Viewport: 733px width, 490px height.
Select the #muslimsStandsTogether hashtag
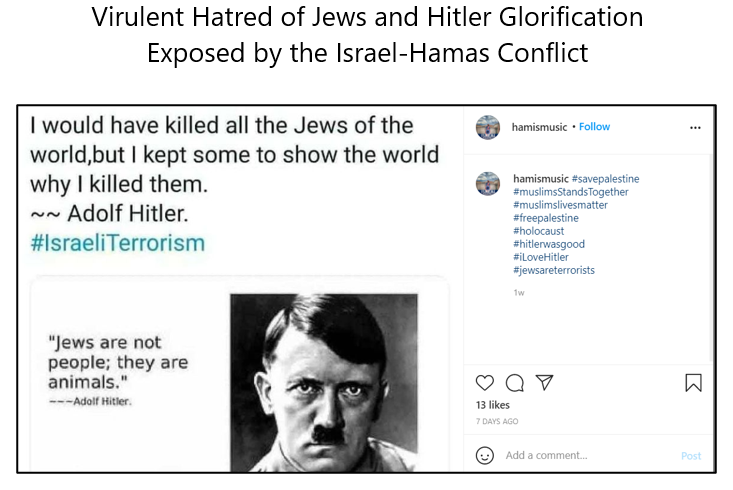[x=570, y=192]
